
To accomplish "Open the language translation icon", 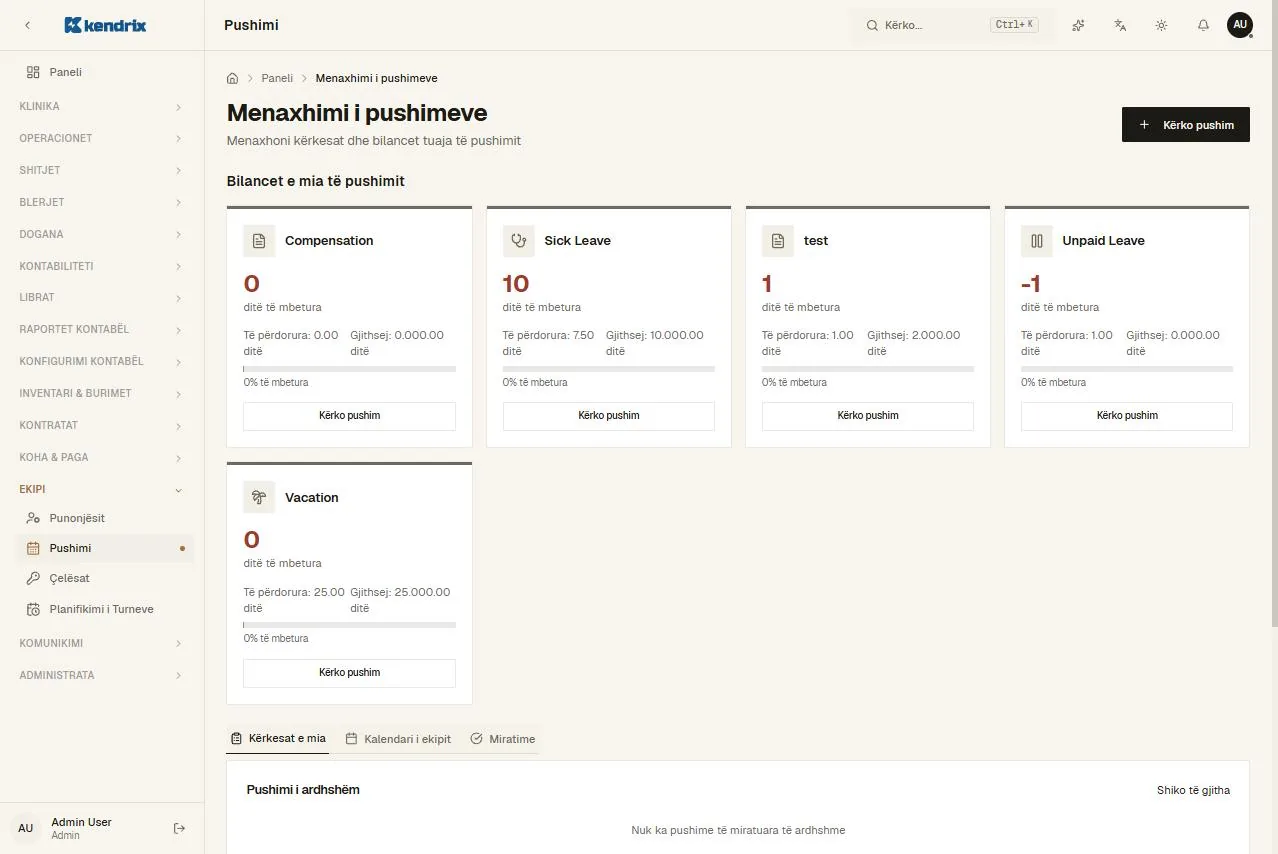I will pyautogui.click(x=1120, y=25).
